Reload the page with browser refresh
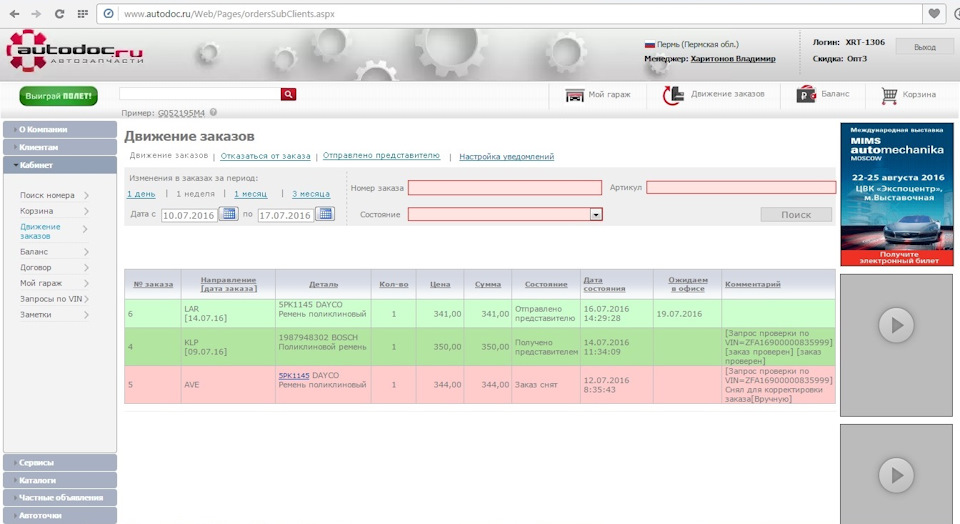The image size is (960, 524). coord(59,13)
